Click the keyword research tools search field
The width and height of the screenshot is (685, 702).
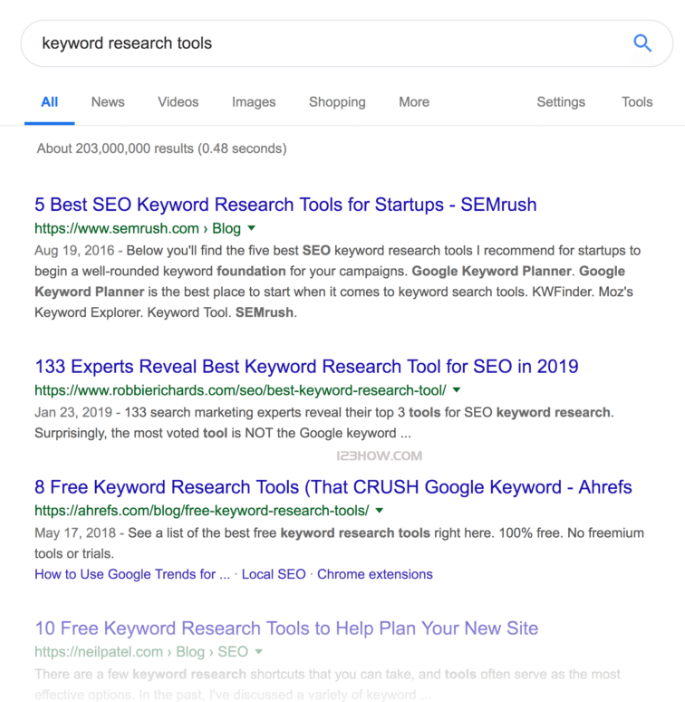pyautogui.click(x=320, y=43)
